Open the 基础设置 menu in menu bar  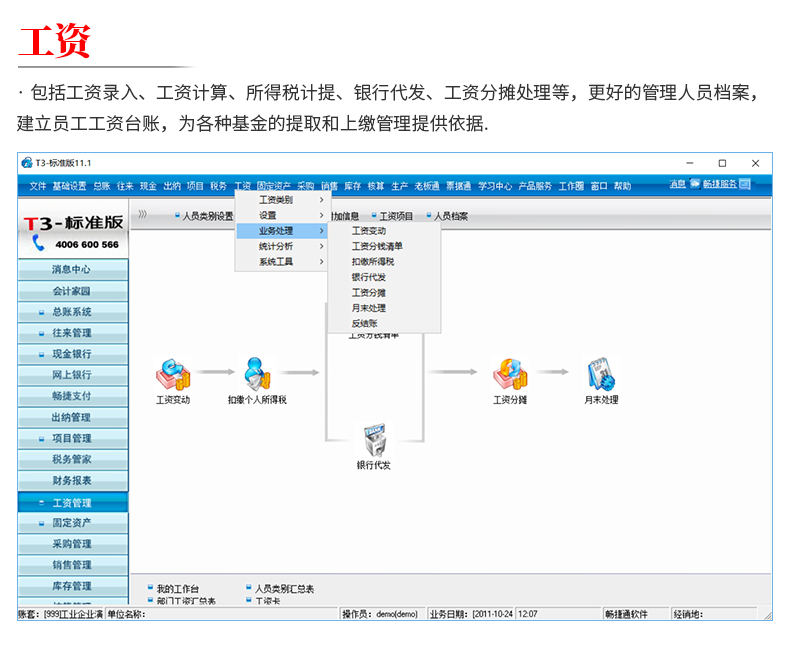pos(69,186)
